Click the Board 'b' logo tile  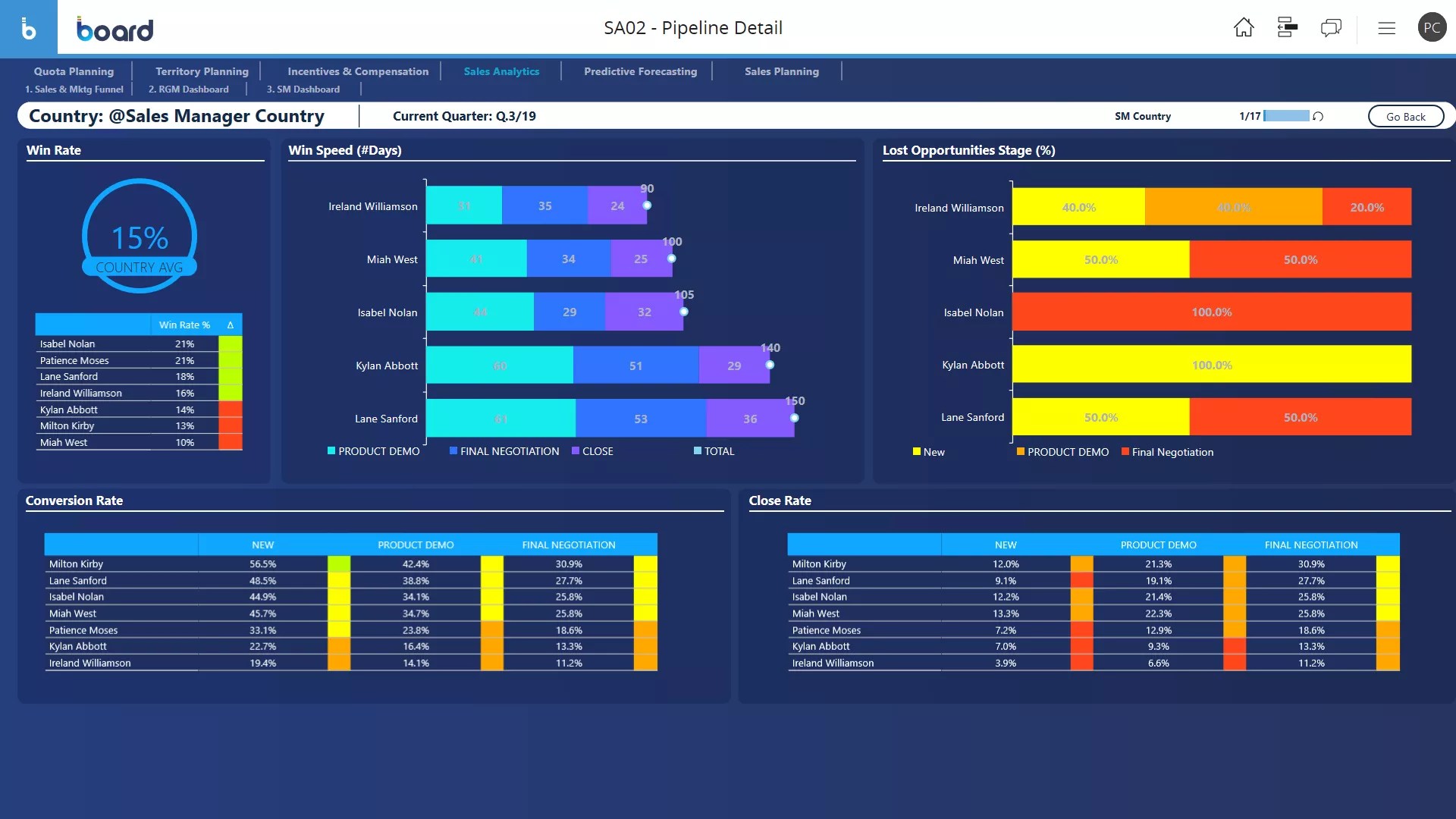[28, 29]
